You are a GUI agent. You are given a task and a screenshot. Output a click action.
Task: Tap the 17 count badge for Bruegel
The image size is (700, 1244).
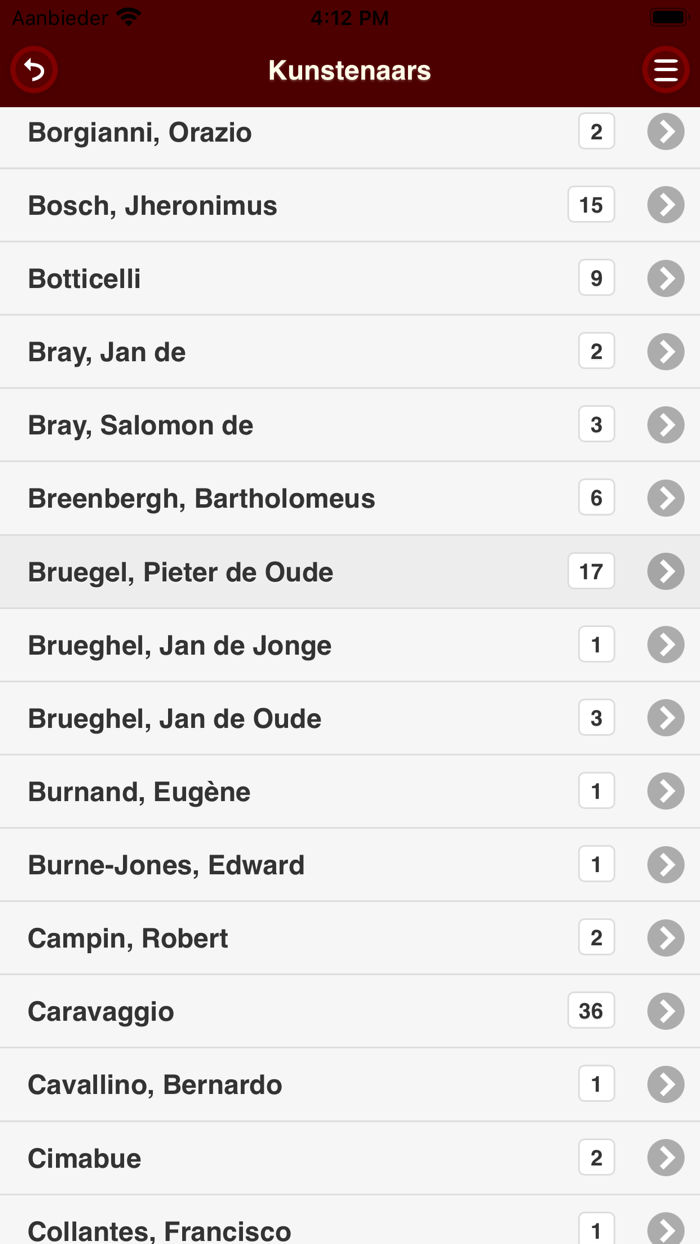click(x=591, y=571)
